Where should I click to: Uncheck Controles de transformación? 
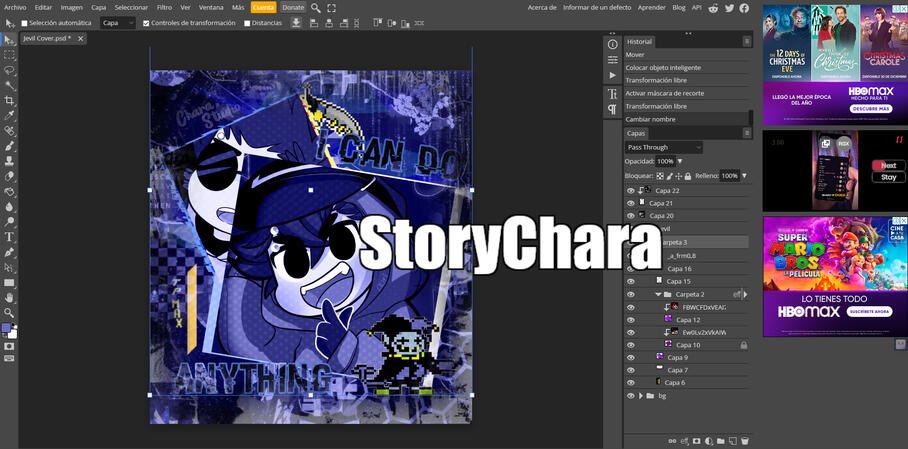(147, 23)
